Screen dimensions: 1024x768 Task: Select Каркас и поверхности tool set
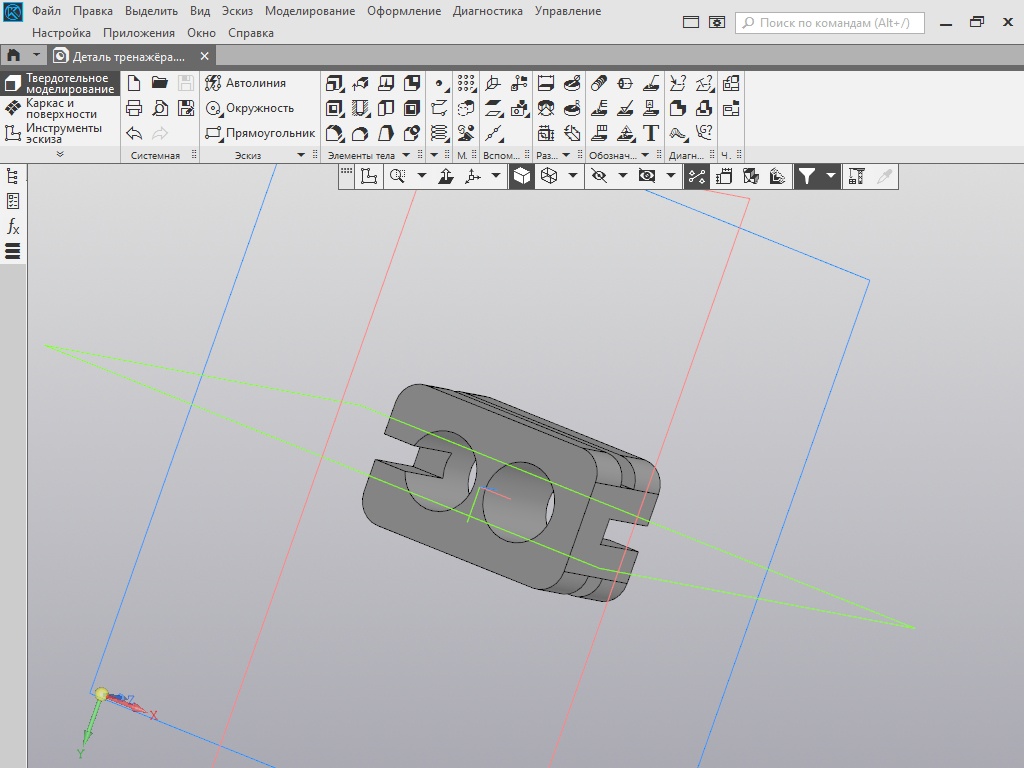tap(60, 108)
